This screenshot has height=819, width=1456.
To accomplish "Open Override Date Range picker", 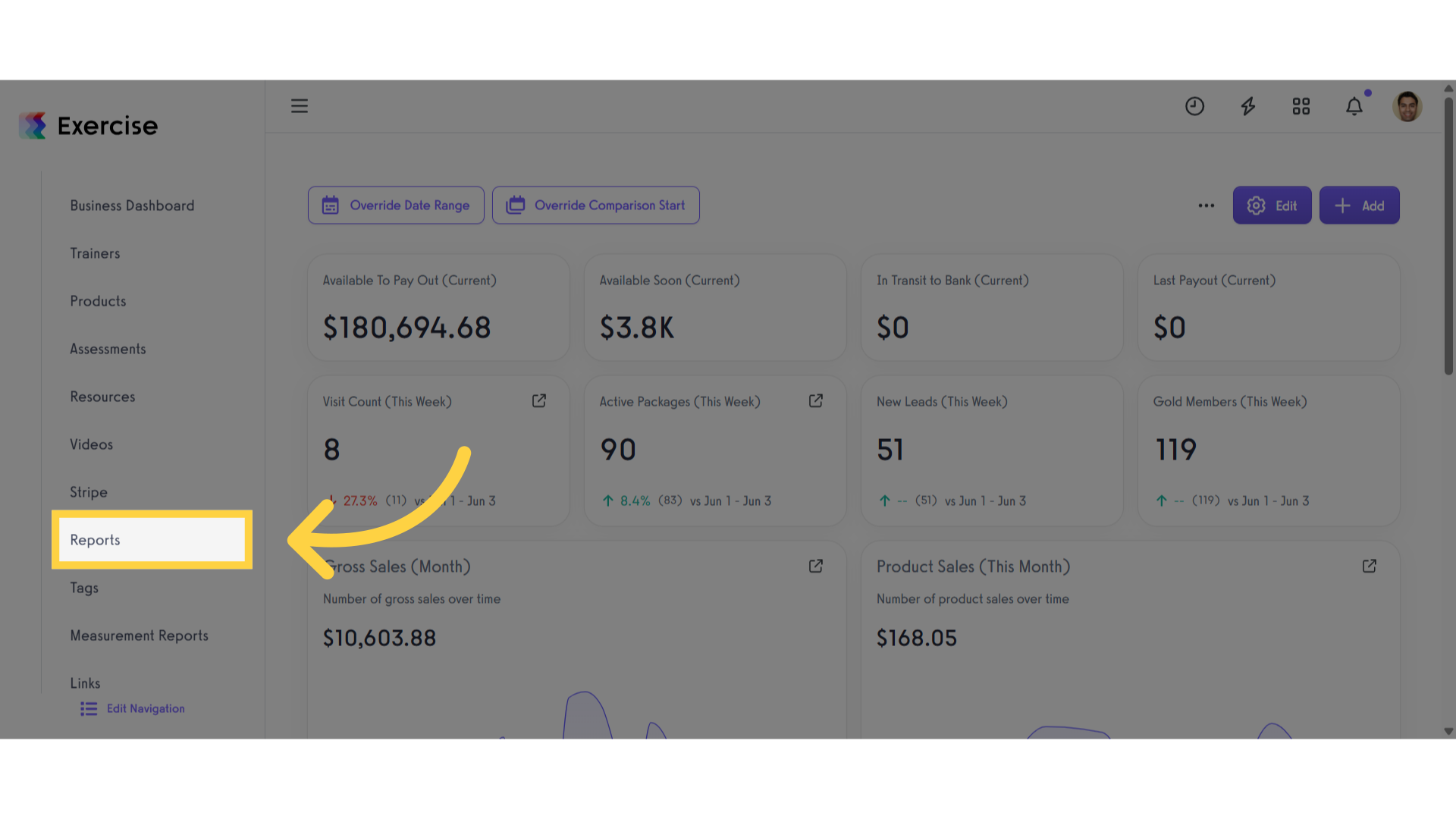I will tap(396, 206).
